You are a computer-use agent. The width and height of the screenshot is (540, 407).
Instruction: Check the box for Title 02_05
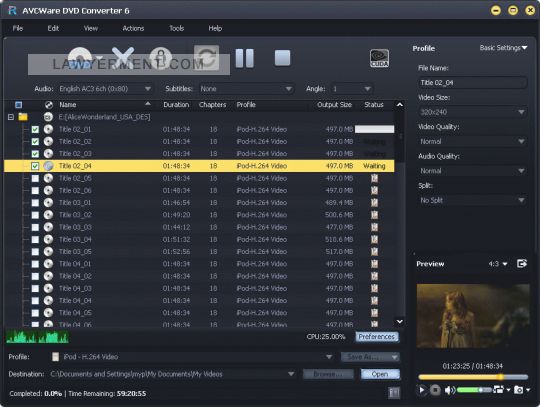(35, 178)
